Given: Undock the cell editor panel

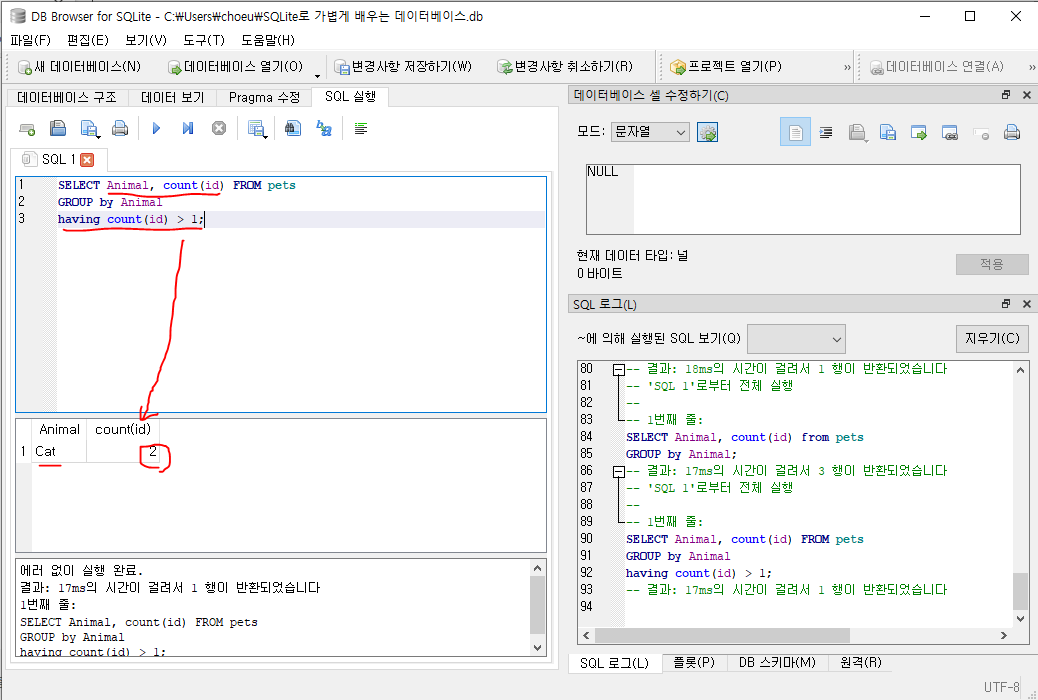Looking at the screenshot, I should 1006,95.
